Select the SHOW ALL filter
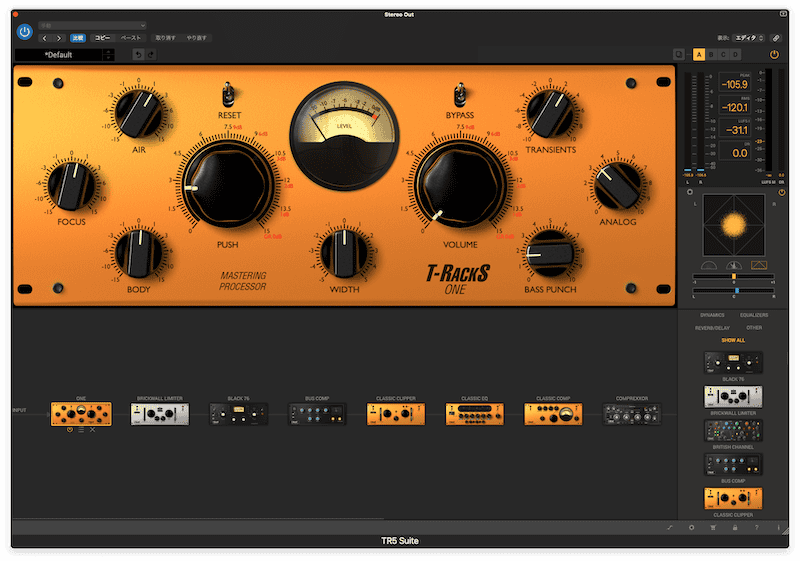 (733, 340)
